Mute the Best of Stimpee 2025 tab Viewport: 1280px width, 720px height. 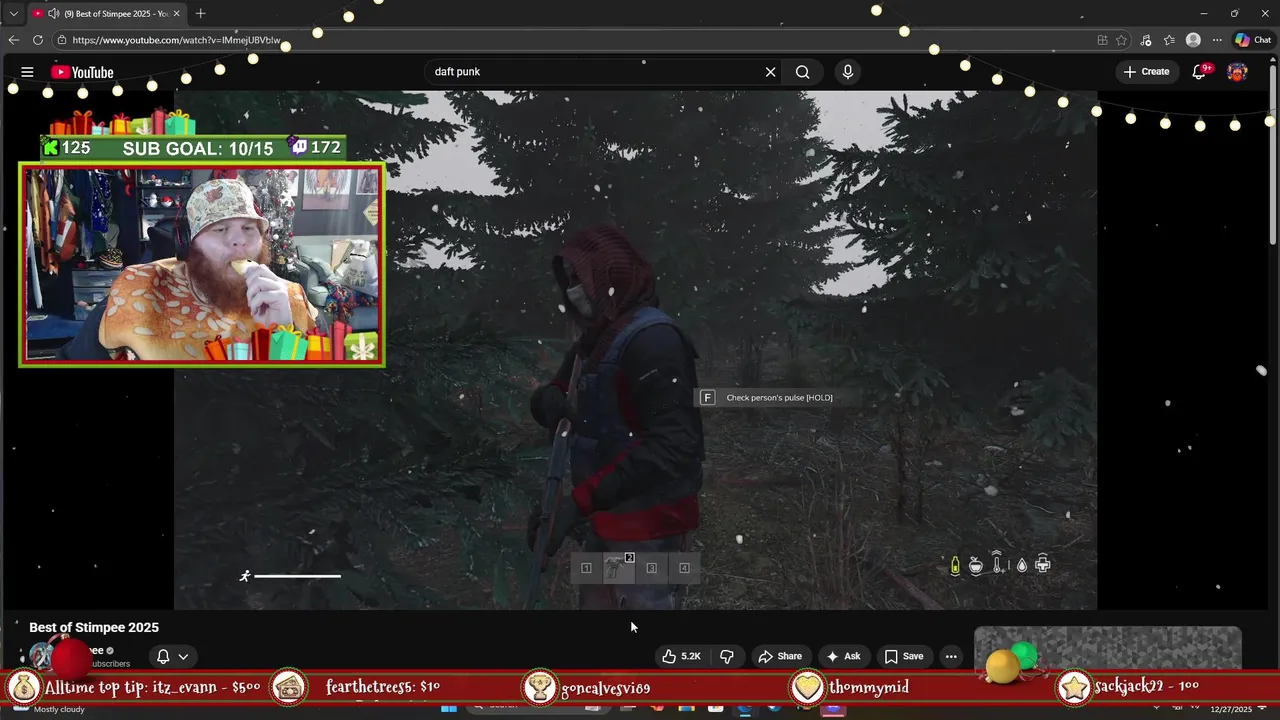pos(53,14)
